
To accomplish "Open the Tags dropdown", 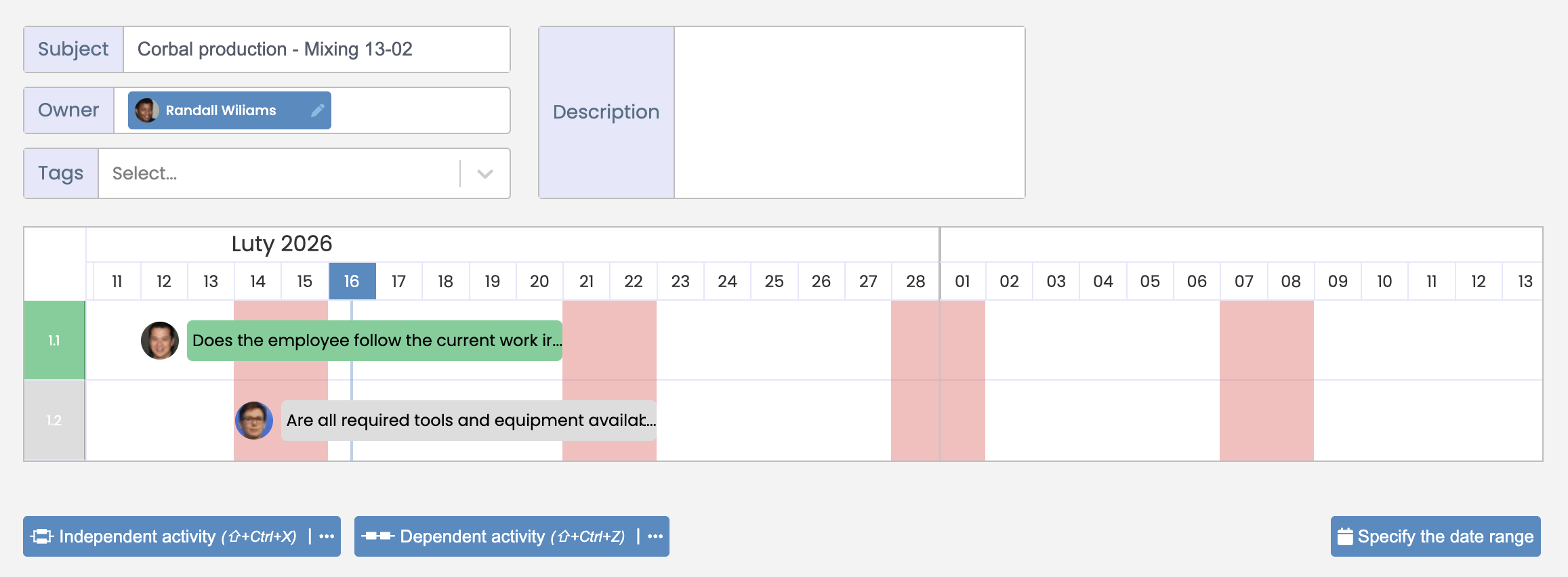I will click(483, 173).
